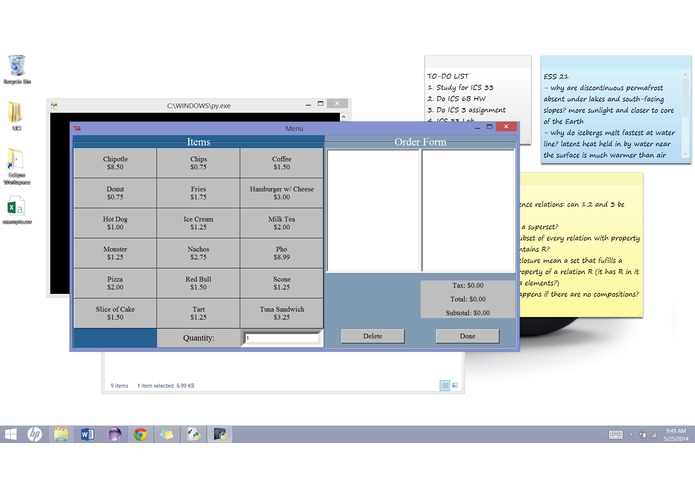Viewport: 695px width, 494px height.
Task: Click '1 item selected' in Explorer status bar
Action: click(x=155, y=386)
